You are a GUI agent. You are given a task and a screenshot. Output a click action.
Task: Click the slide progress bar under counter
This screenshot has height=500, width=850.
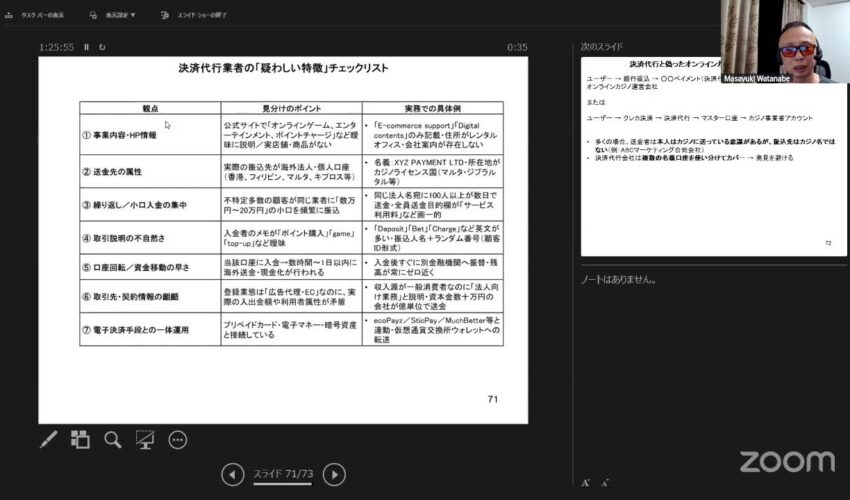[x=283, y=484]
